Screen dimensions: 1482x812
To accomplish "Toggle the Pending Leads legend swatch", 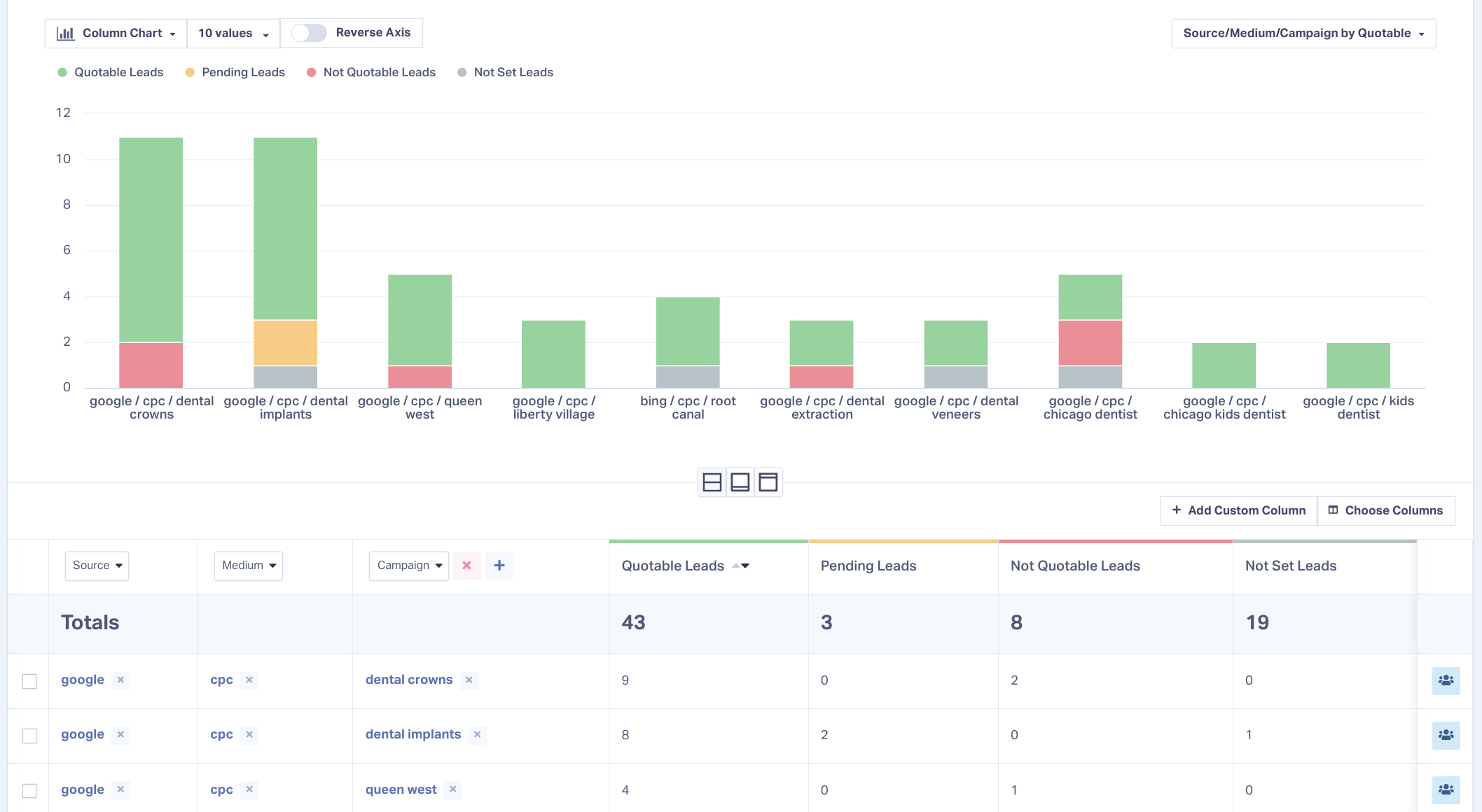I will coord(190,72).
